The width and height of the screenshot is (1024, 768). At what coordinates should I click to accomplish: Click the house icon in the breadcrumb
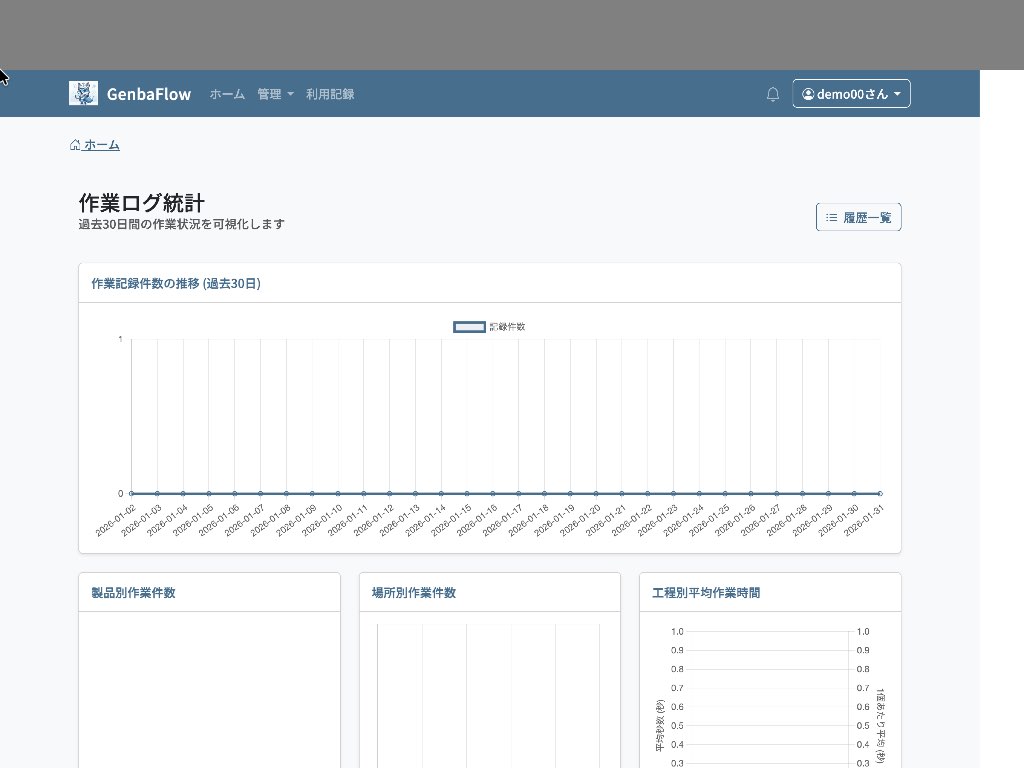(x=75, y=145)
